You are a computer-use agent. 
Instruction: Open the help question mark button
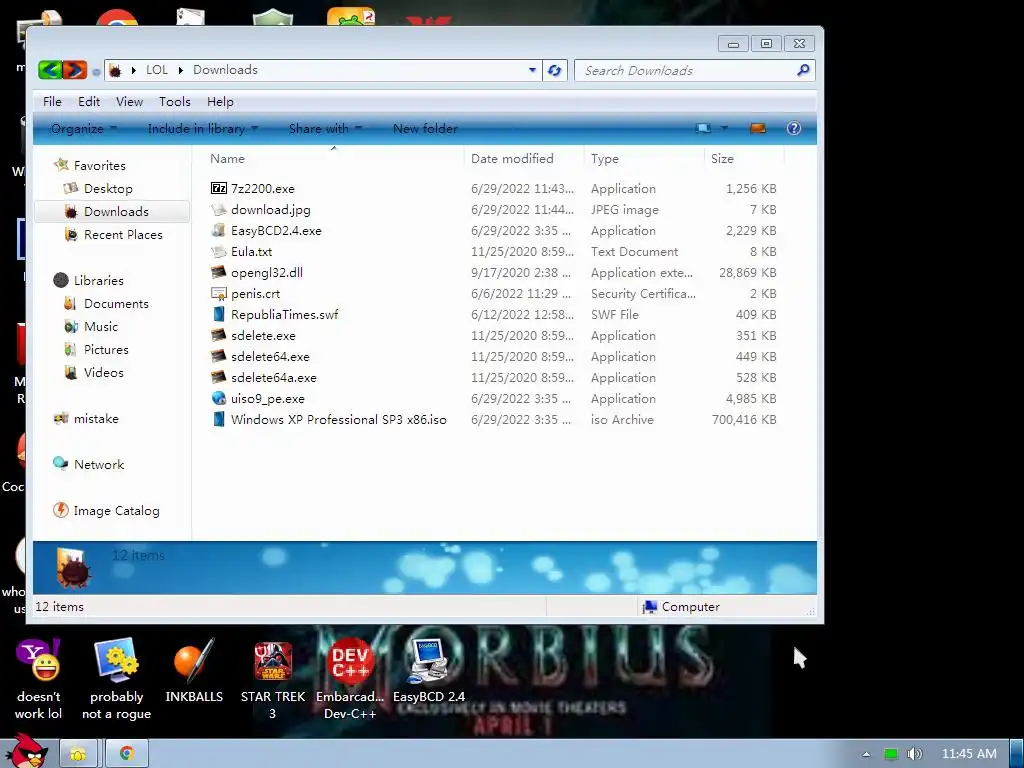pos(793,128)
